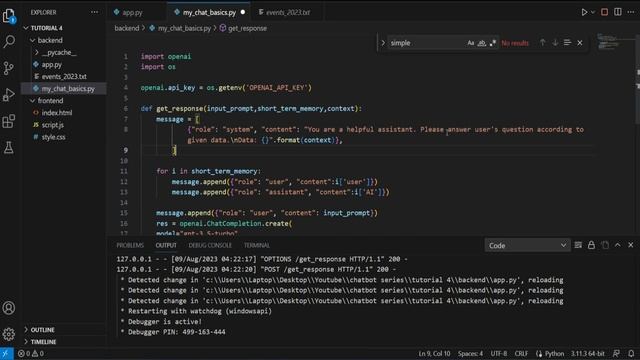Click the backend breadcrumb
Image resolution: width=640 pixels, height=360 pixels.
point(127,28)
